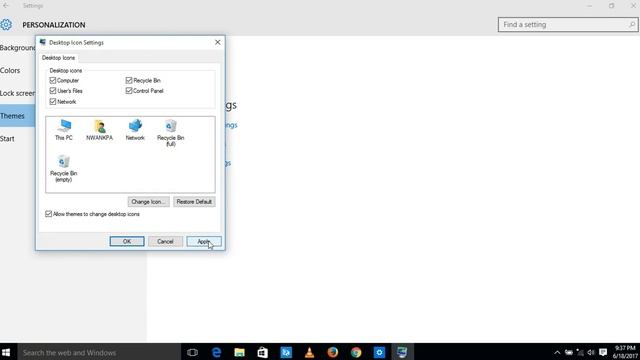Open the network tray icon
The width and height of the screenshot is (640, 360).
tap(580, 353)
